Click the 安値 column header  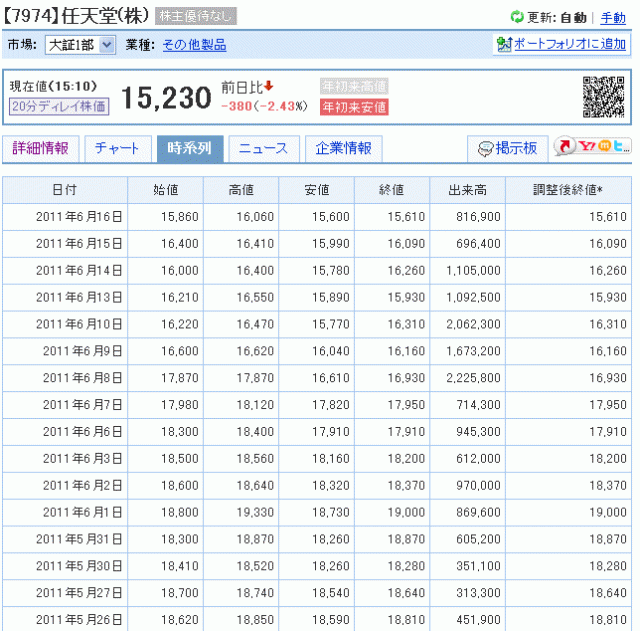coord(316,190)
